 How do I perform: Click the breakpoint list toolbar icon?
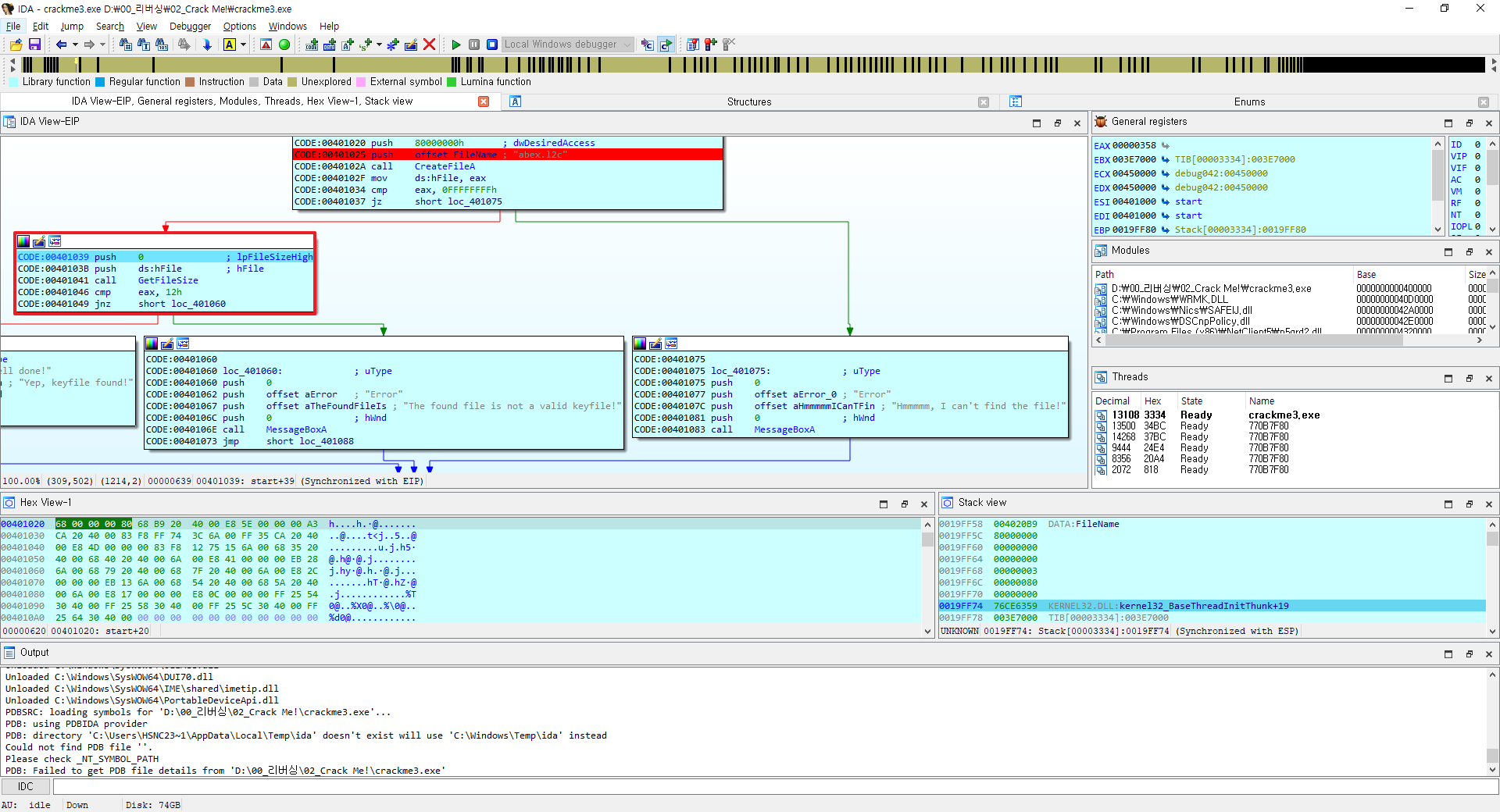(x=693, y=45)
